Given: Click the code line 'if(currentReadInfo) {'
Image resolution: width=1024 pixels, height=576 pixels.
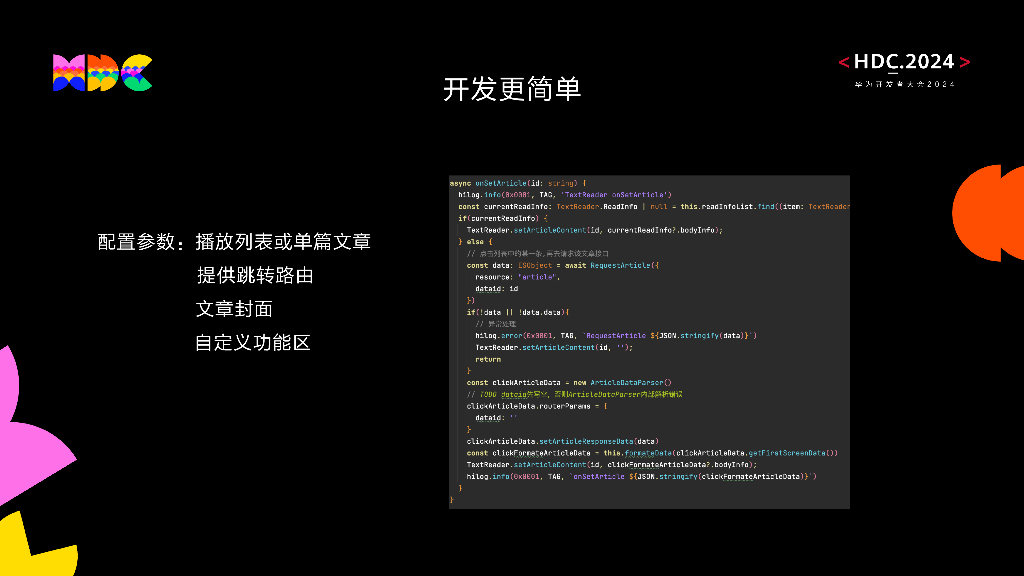Looking at the screenshot, I should tap(503, 218).
